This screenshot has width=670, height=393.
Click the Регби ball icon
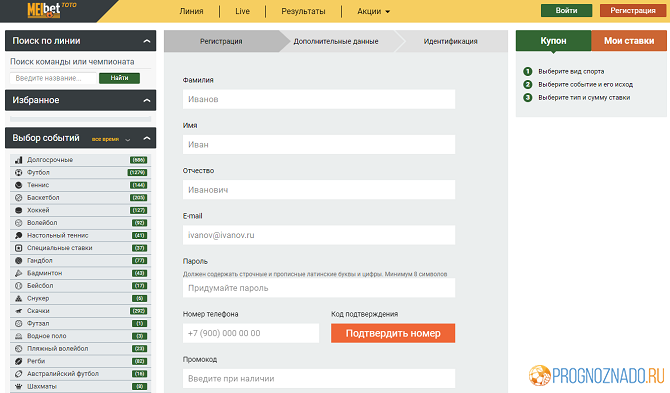pyautogui.click(x=18, y=361)
